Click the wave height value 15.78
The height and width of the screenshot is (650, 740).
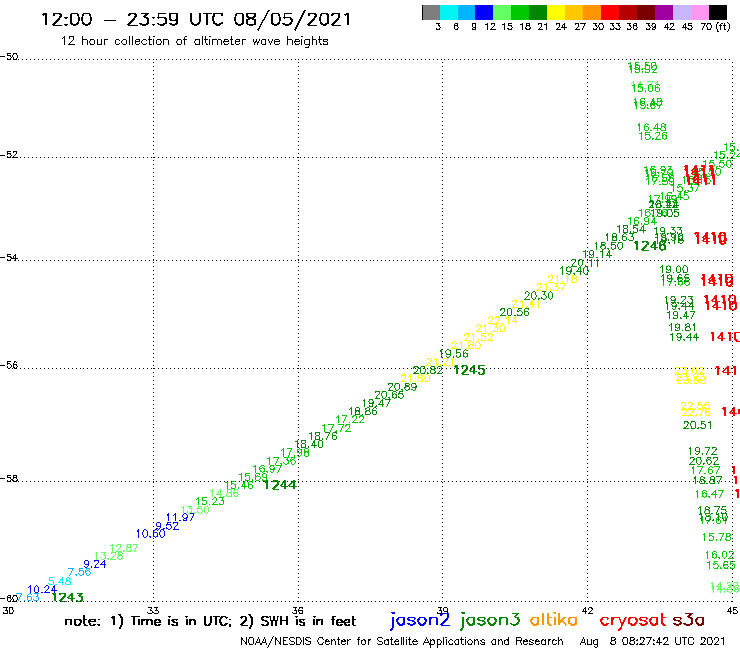[x=716, y=537]
